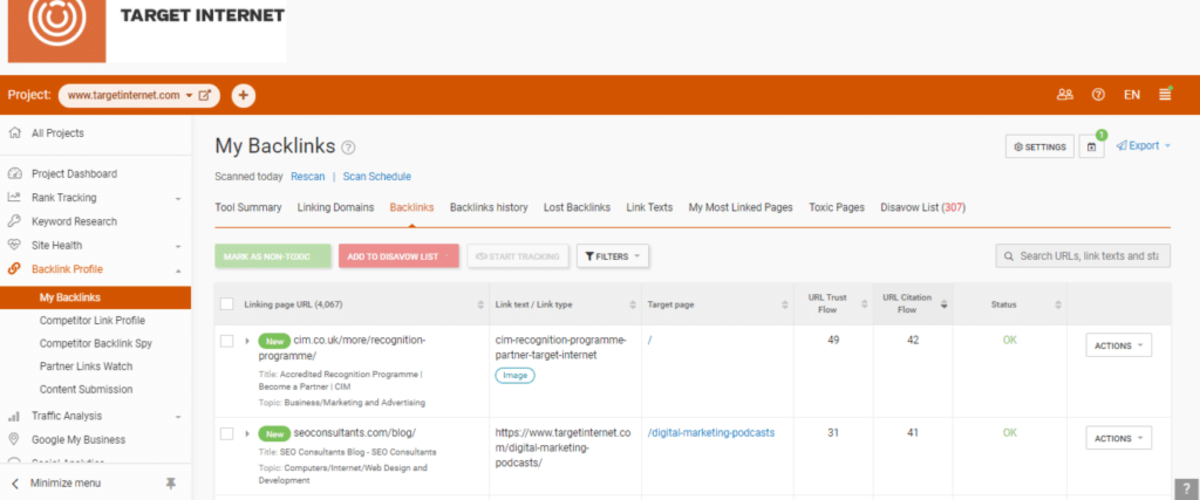Click the Scan Schedule link
1200x500 pixels.
click(x=377, y=177)
